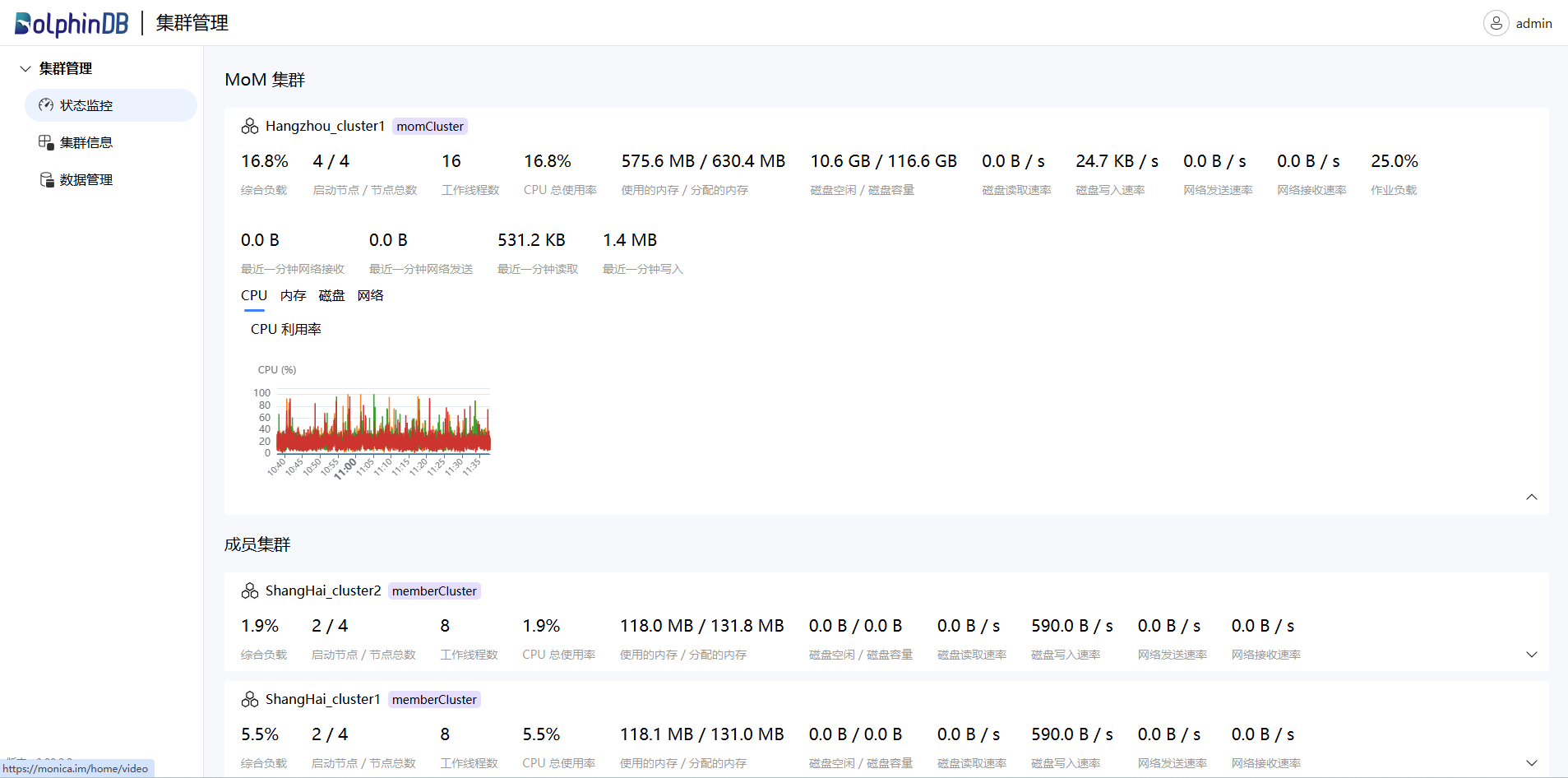Click Hangzhou memory value 575.6 MB / 630.4 MB
The image size is (1568, 778).
pyautogui.click(x=703, y=161)
